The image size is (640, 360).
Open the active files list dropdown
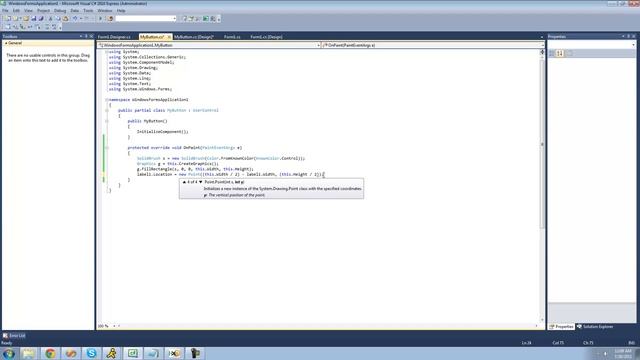(542, 37)
